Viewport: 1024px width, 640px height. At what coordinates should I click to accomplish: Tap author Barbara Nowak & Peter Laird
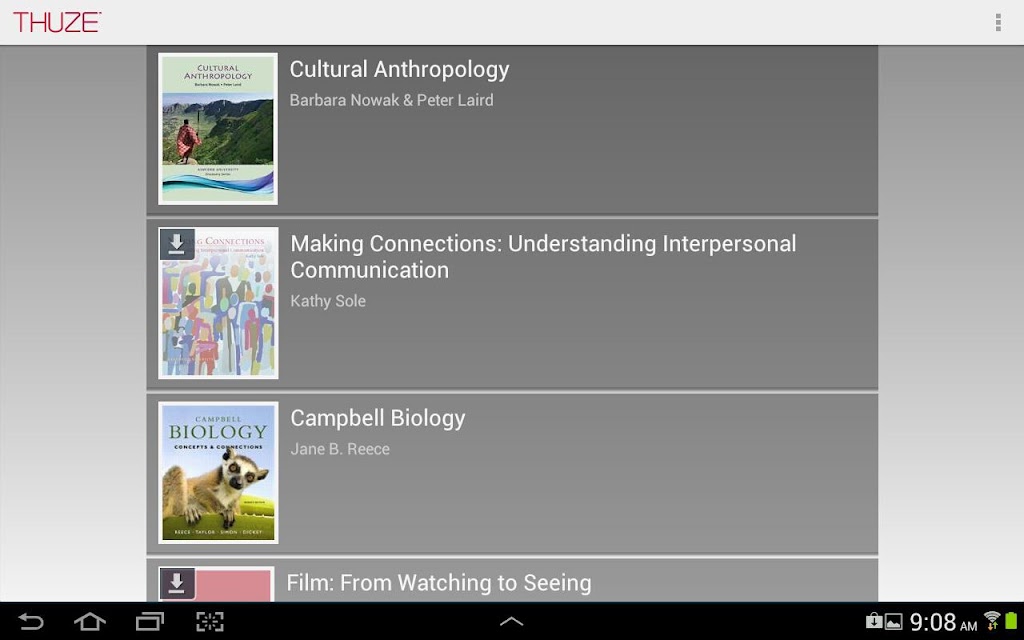coord(391,100)
